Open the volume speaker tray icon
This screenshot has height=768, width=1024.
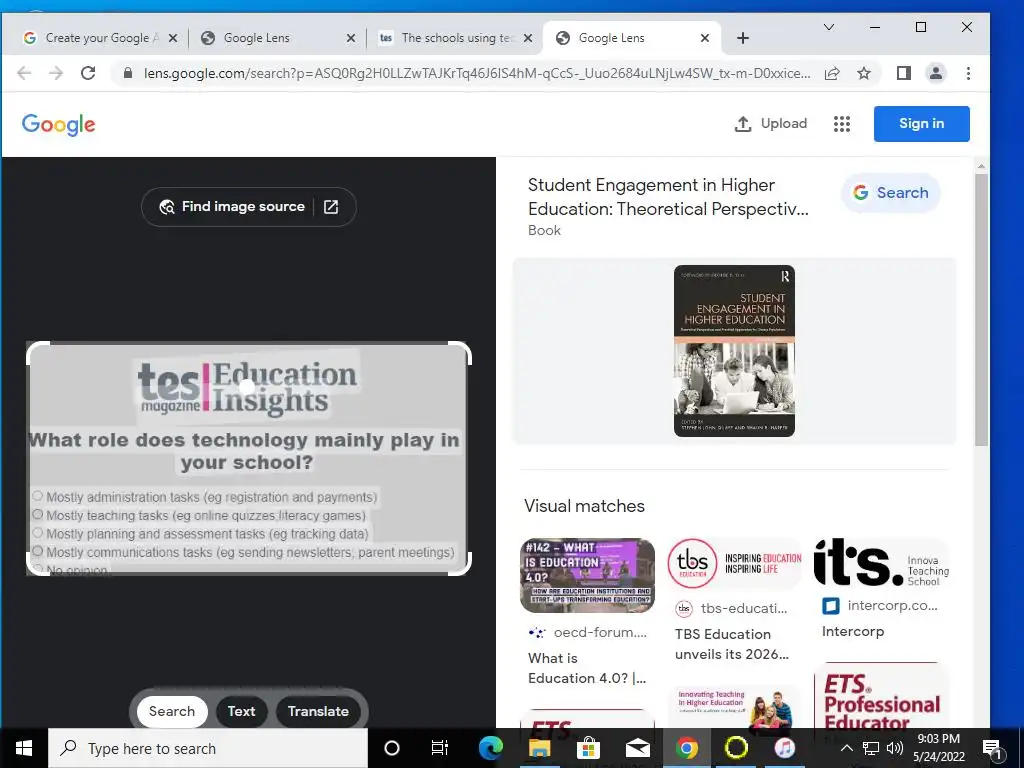point(895,748)
